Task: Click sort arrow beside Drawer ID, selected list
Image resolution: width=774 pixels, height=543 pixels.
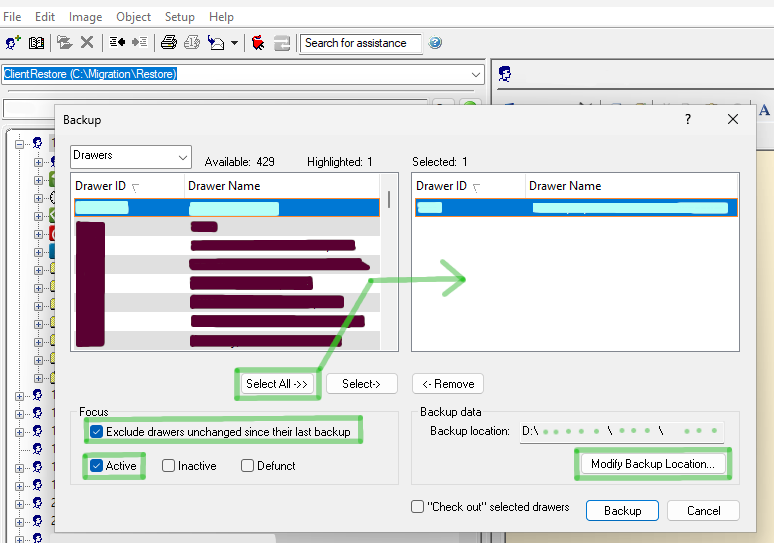Action: coord(476,187)
